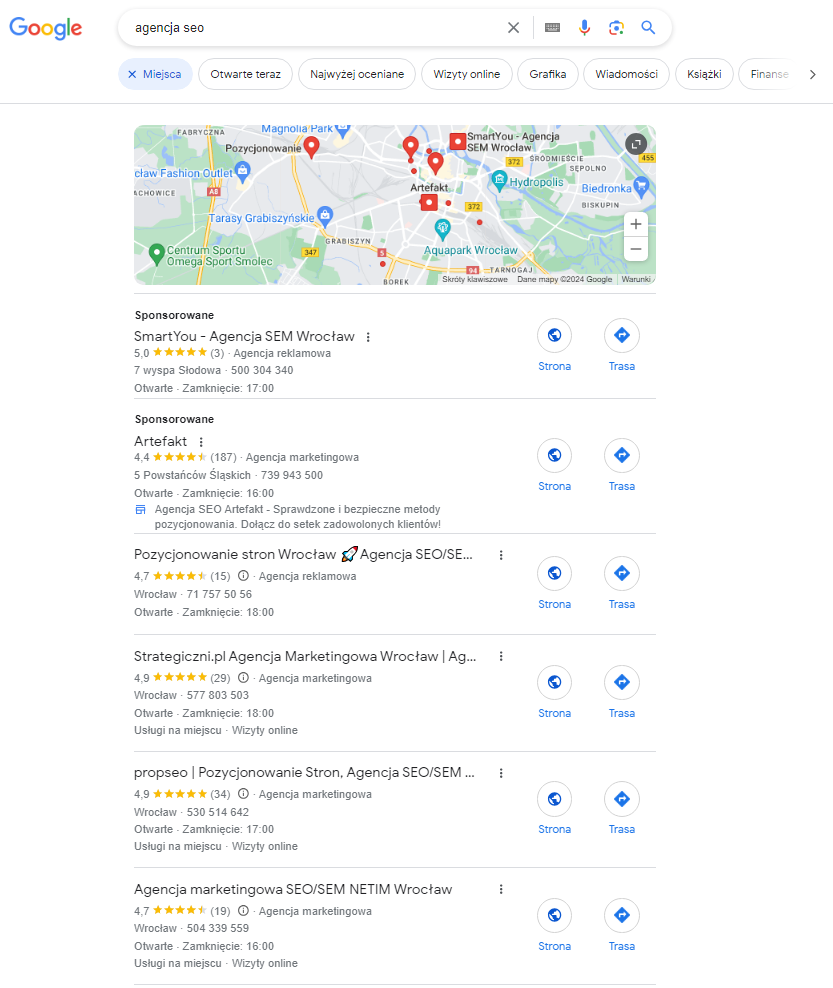Open info icon next to Strategiczni.pl reviews

coord(243,678)
